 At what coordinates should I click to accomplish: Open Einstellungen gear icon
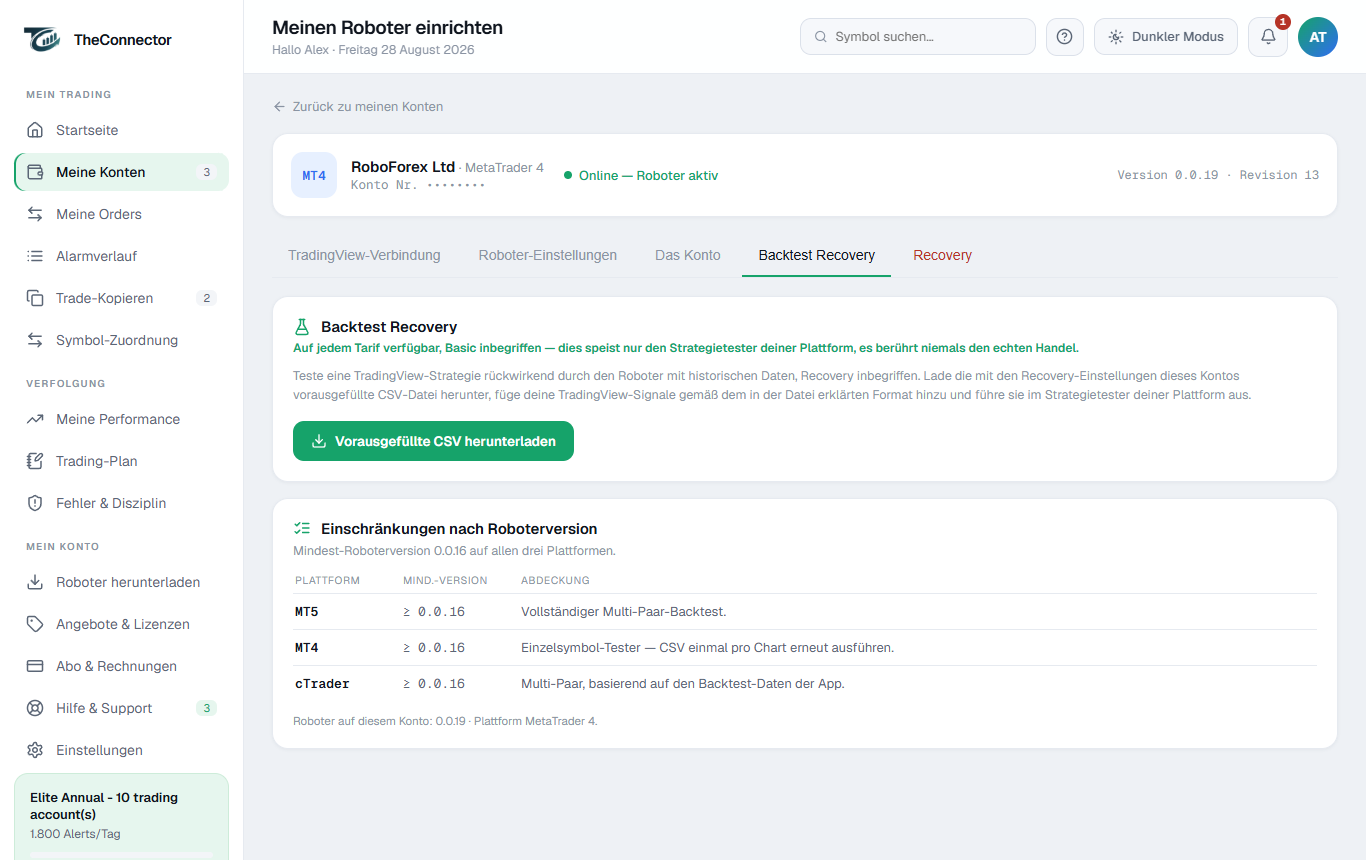tap(35, 750)
